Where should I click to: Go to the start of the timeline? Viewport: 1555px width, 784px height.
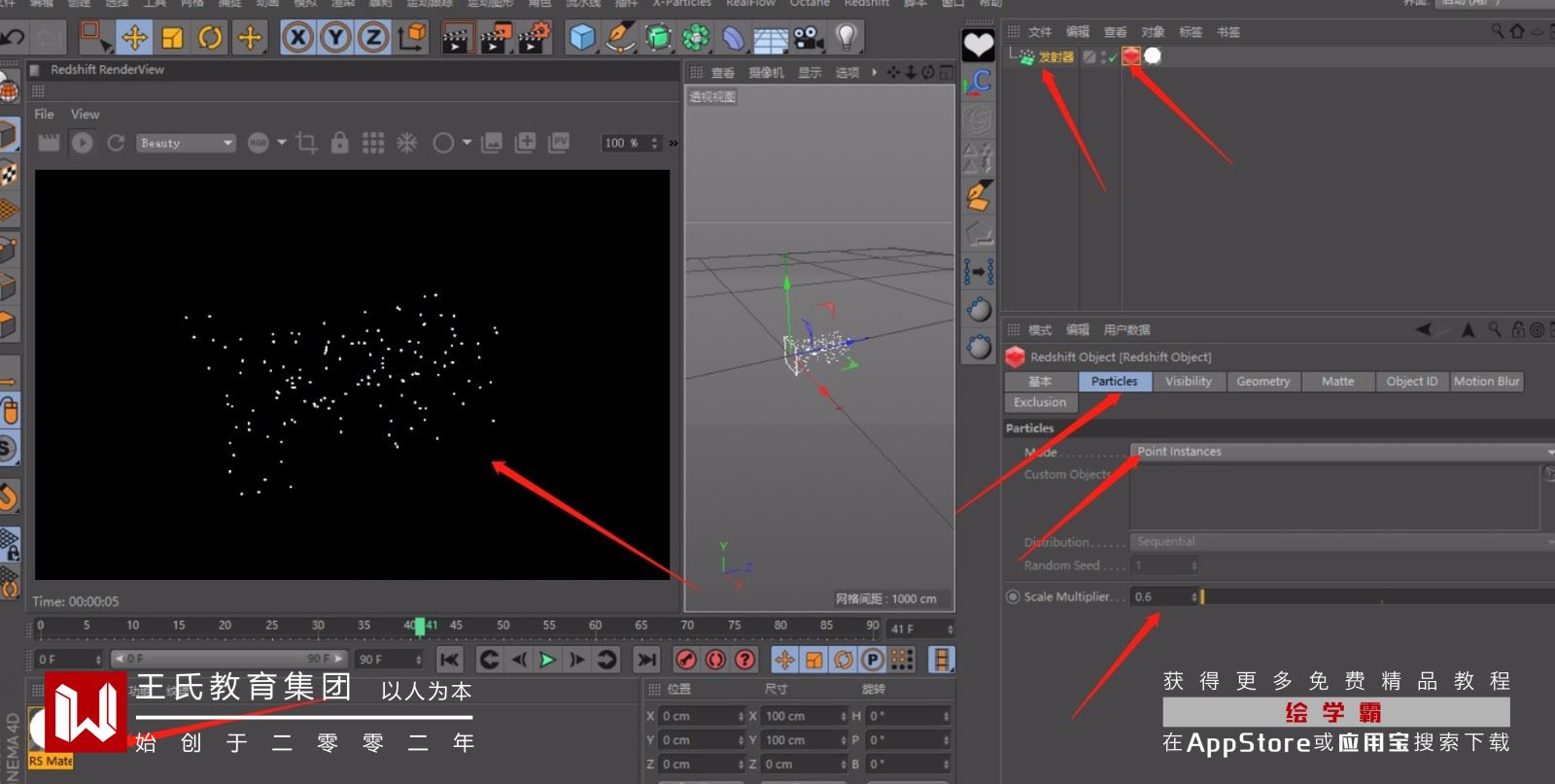coord(449,661)
